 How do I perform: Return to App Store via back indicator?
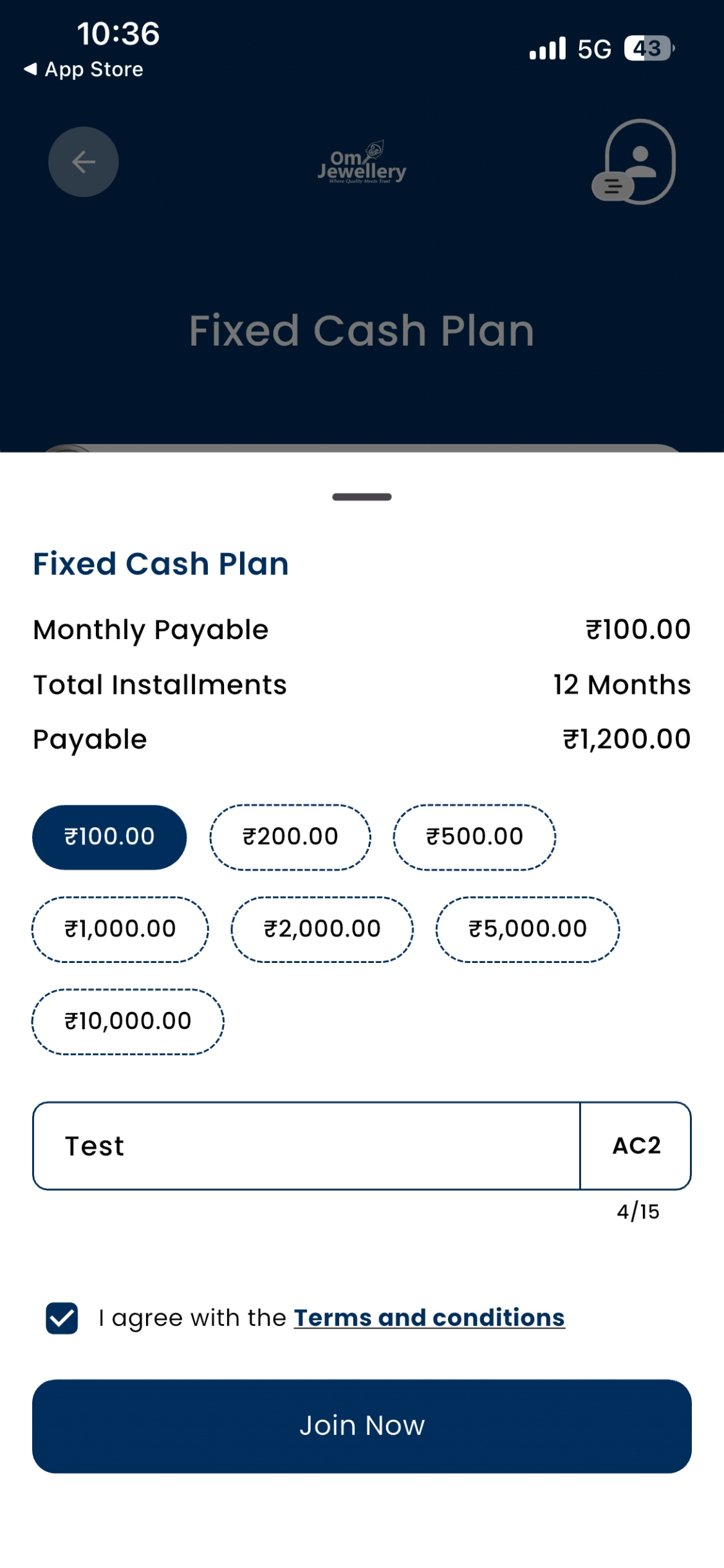[x=84, y=69]
